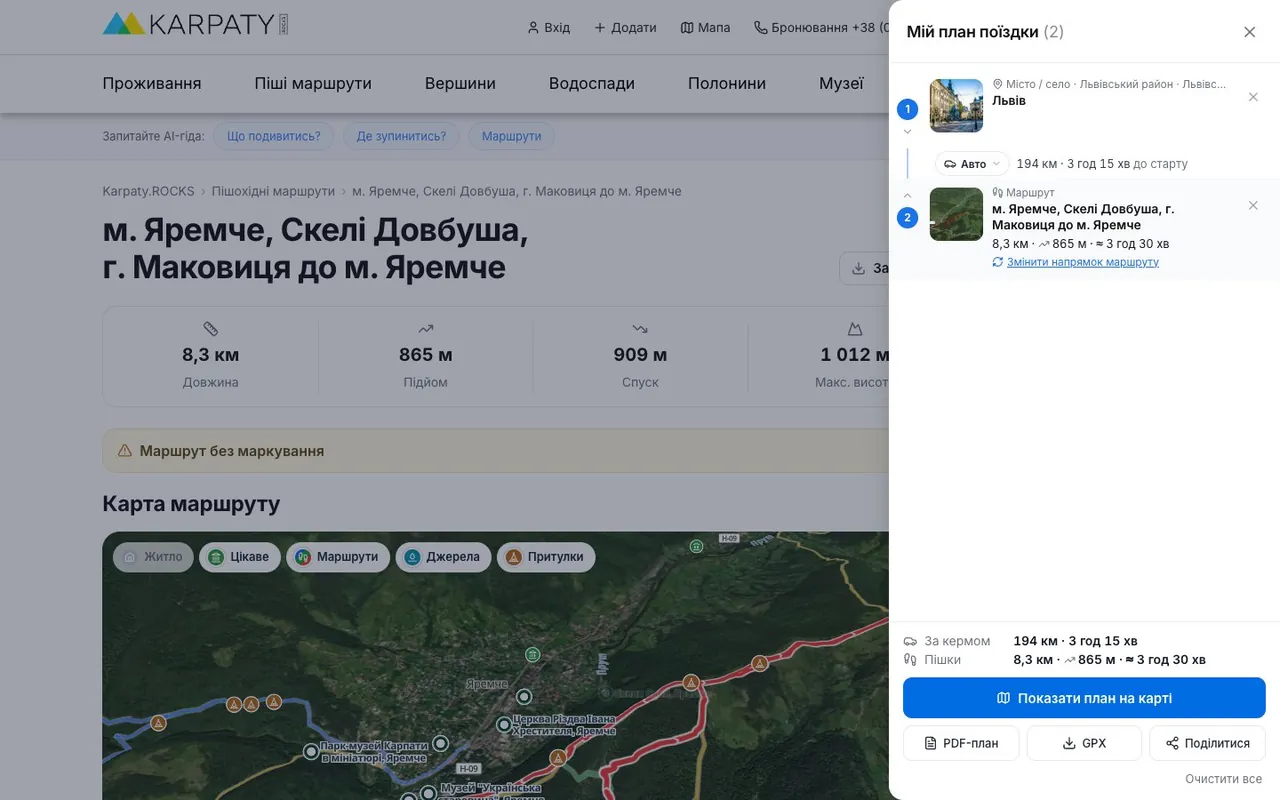
Task: Close the trip plan panel
Action: tap(1249, 32)
